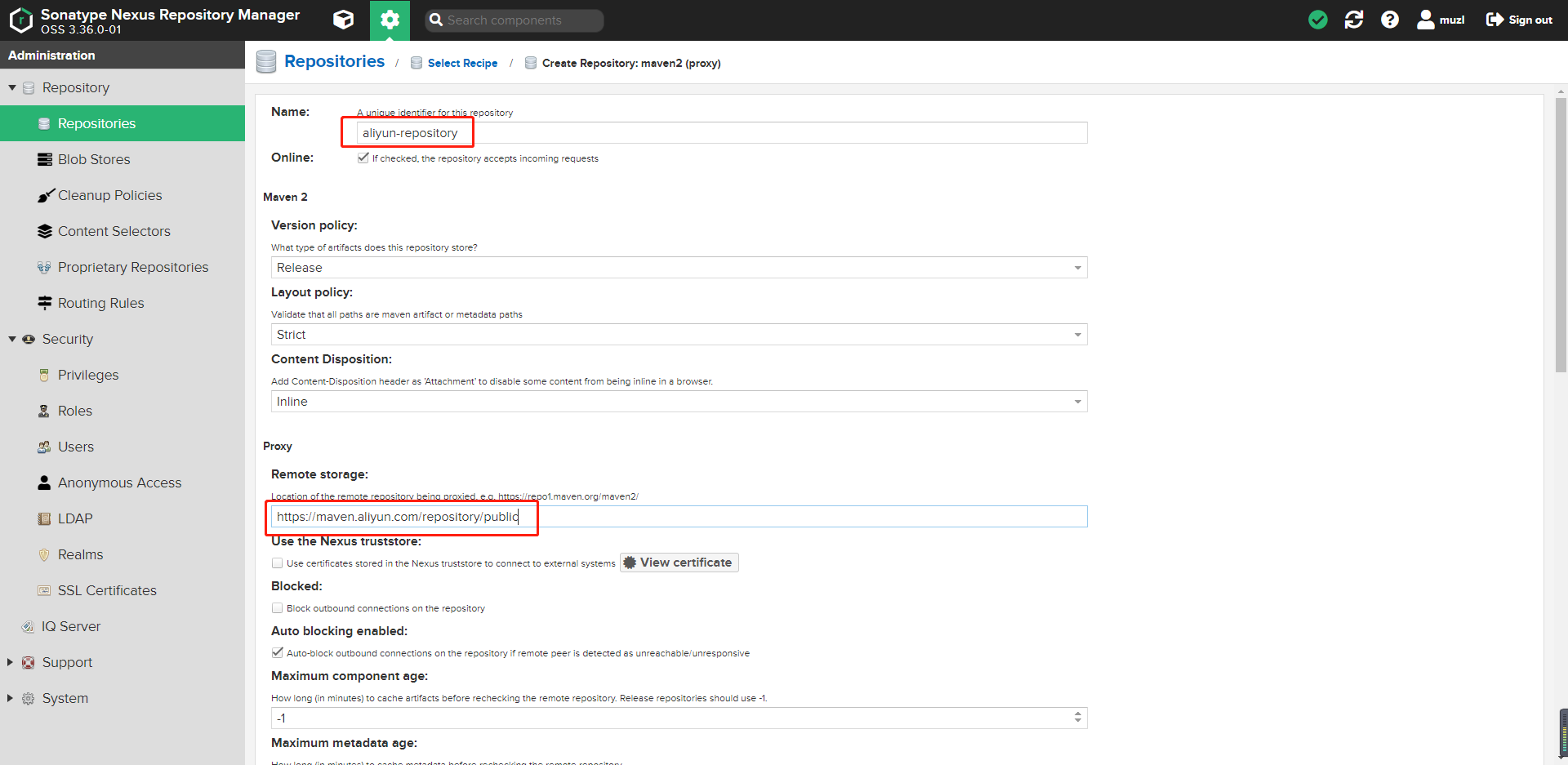Enable Use the Nexus truststore checkbox
The width and height of the screenshot is (1568, 765).
click(277, 563)
